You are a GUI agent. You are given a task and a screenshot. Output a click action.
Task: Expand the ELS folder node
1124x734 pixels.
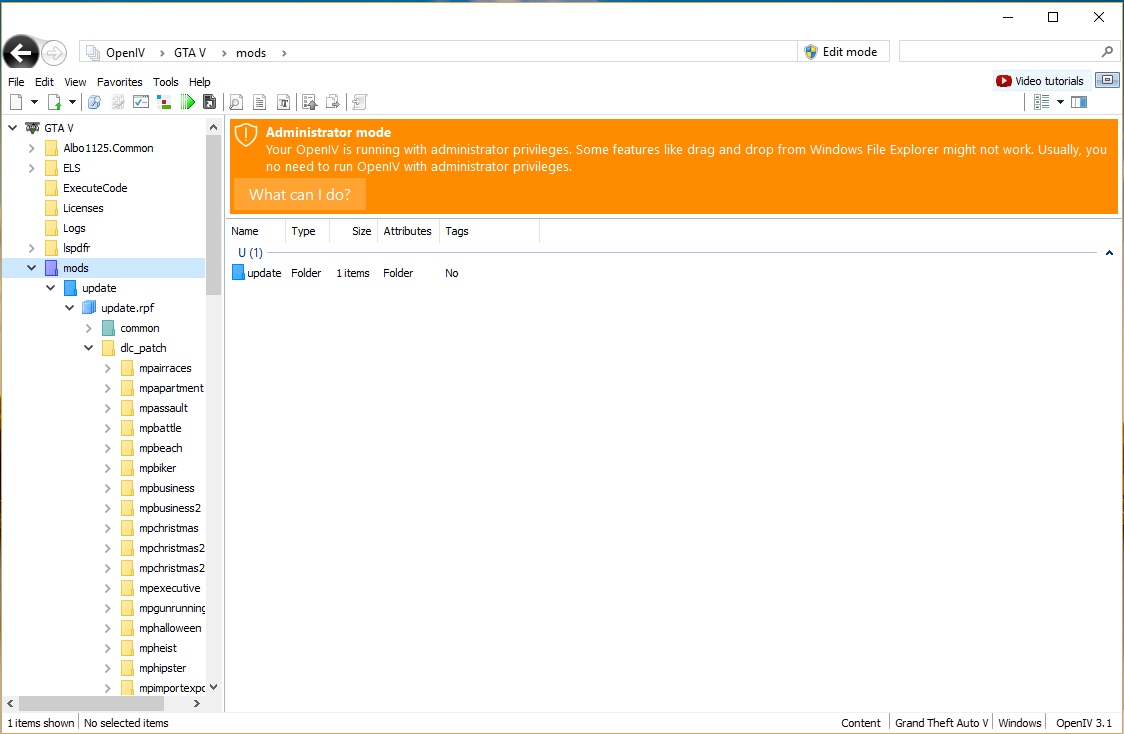pyautogui.click(x=32, y=168)
